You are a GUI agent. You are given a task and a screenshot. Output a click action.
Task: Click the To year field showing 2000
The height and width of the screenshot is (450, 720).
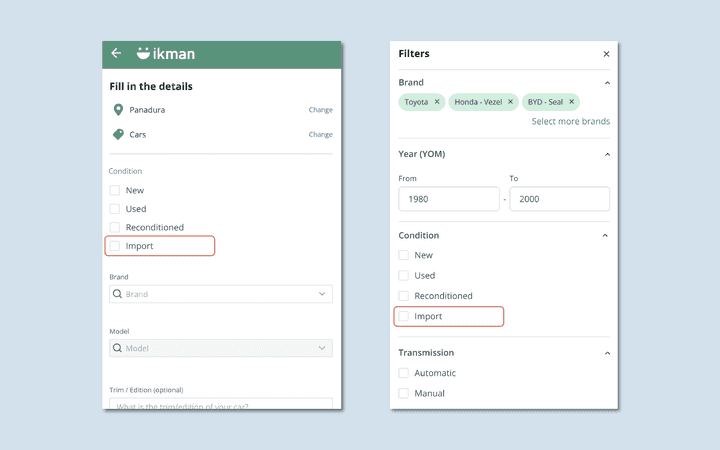click(x=560, y=199)
